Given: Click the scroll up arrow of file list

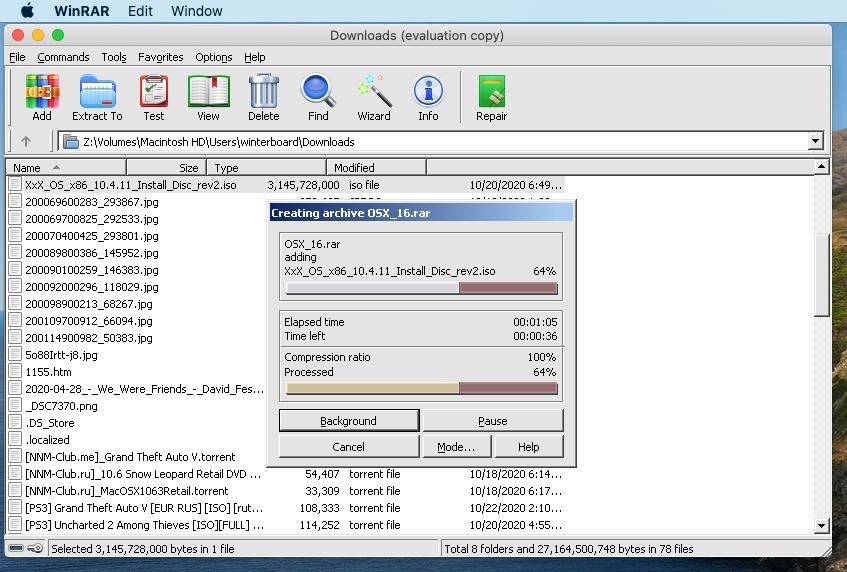Looking at the screenshot, I should 821,167.
